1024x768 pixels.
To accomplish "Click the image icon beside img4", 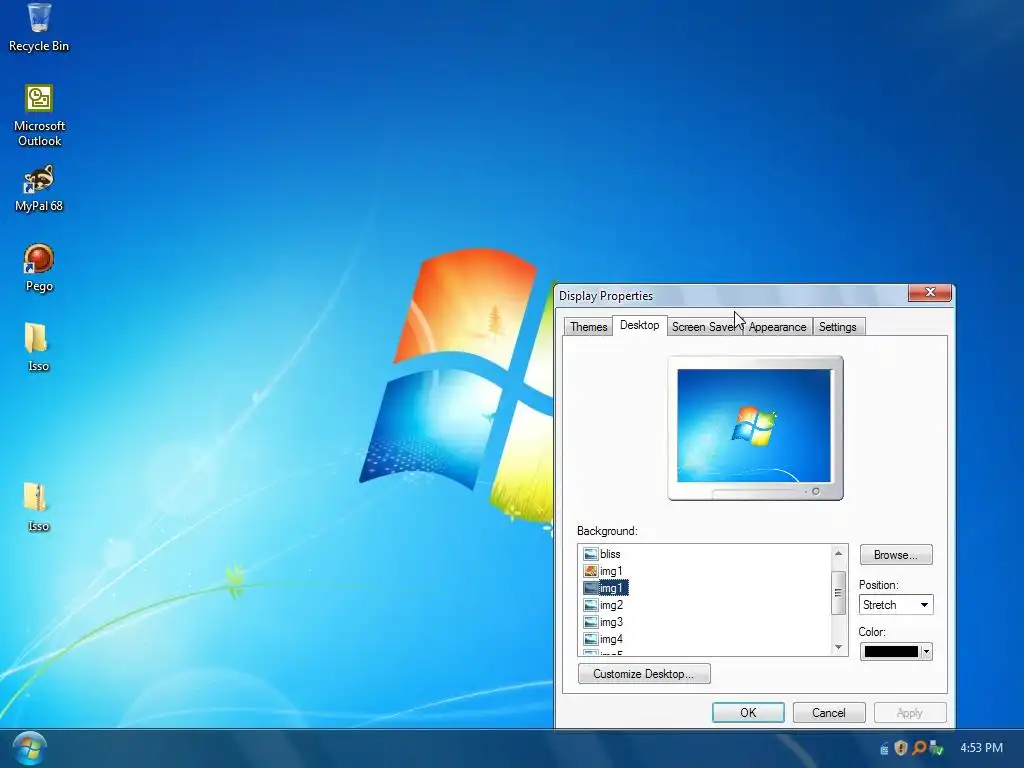I will click(590, 639).
